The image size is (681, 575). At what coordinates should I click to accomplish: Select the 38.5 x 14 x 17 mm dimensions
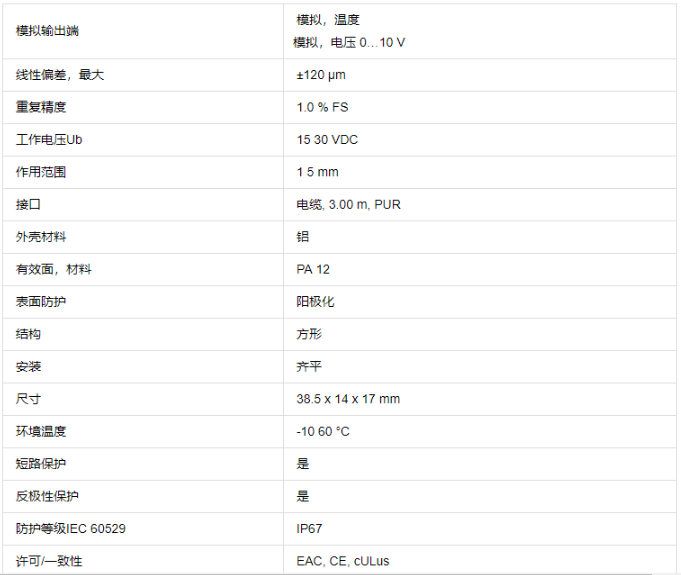[348, 399]
